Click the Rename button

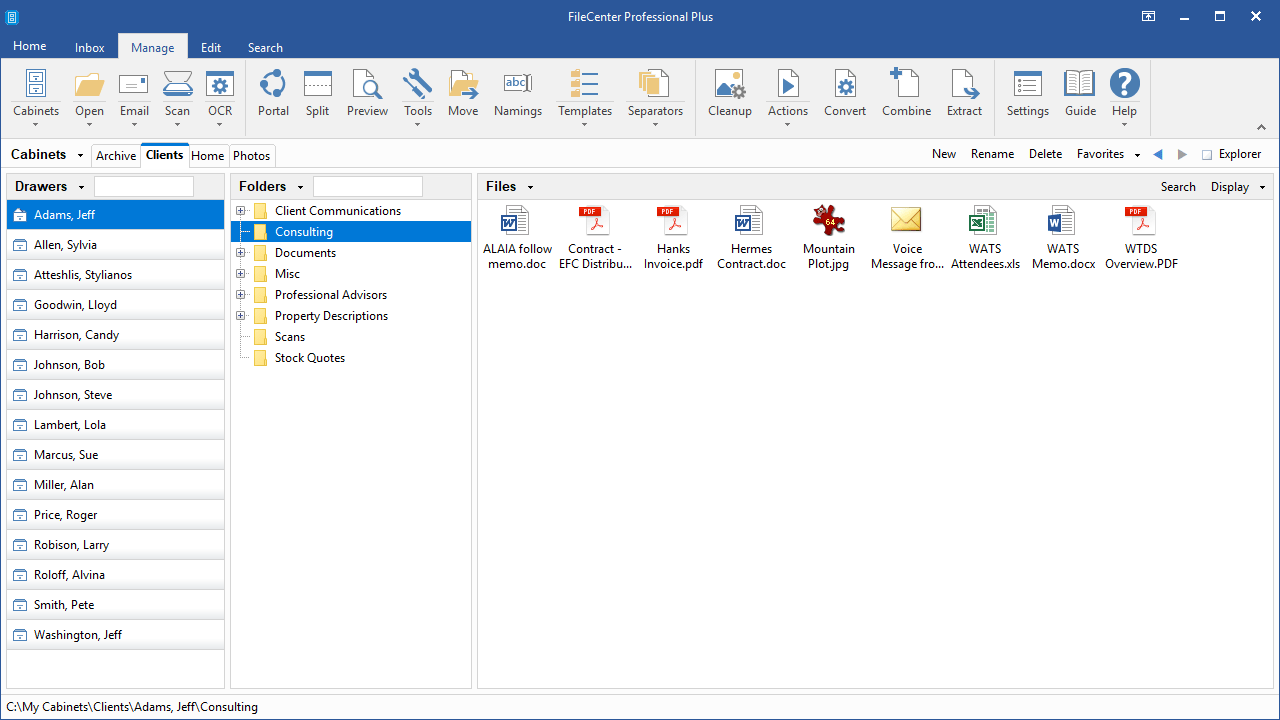coord(992,153)
